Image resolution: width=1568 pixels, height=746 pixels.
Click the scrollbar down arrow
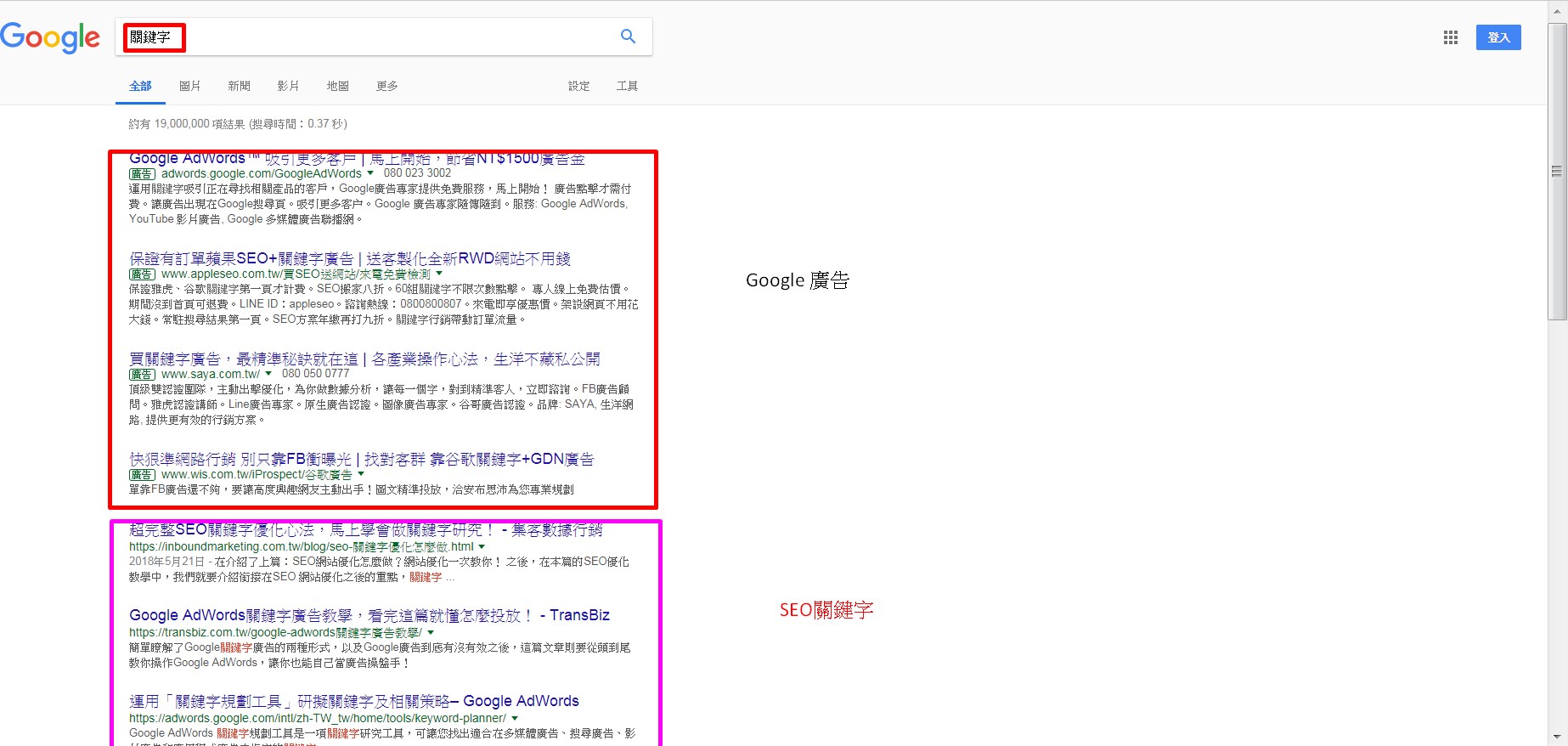click(x=1557, y=737)
